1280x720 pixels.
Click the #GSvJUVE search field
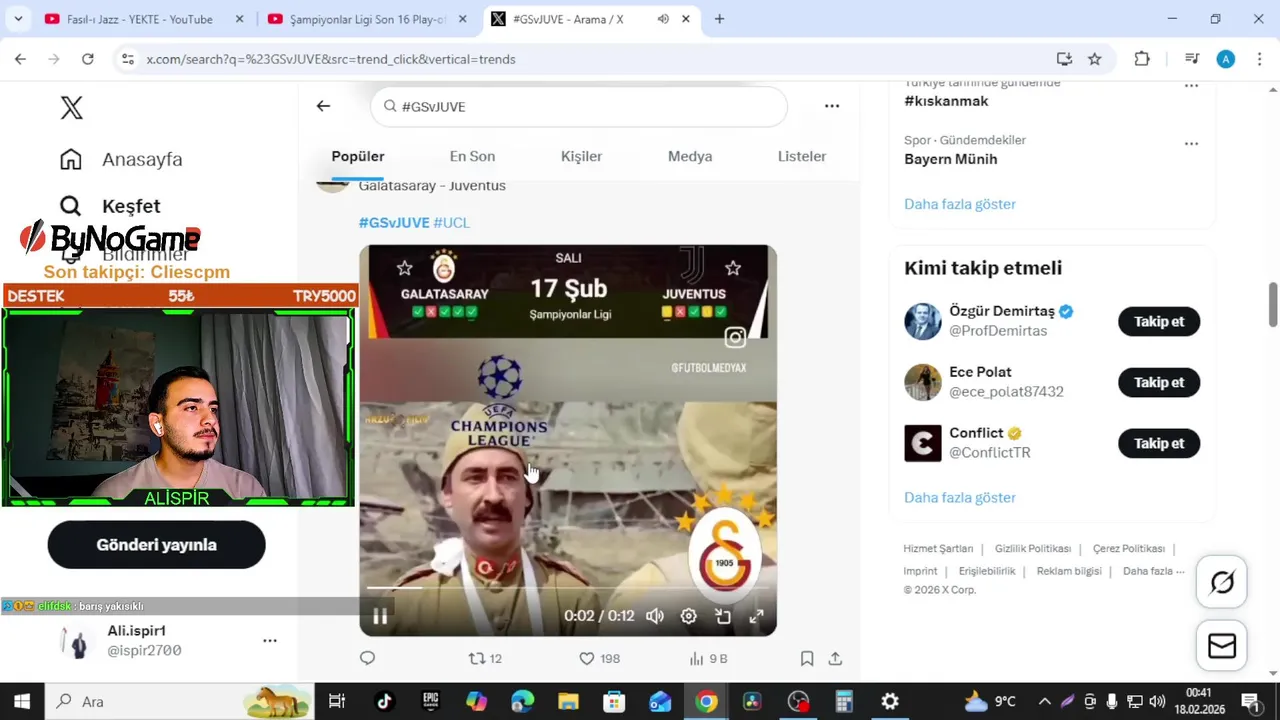point(579,106)
